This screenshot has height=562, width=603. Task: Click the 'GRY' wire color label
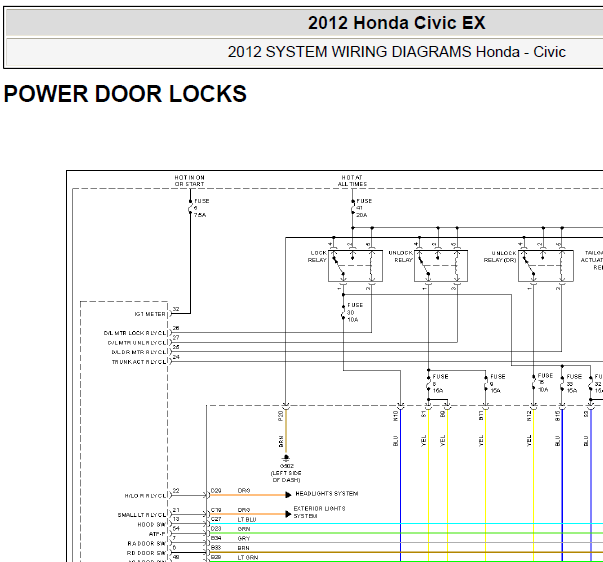[244, 538]
